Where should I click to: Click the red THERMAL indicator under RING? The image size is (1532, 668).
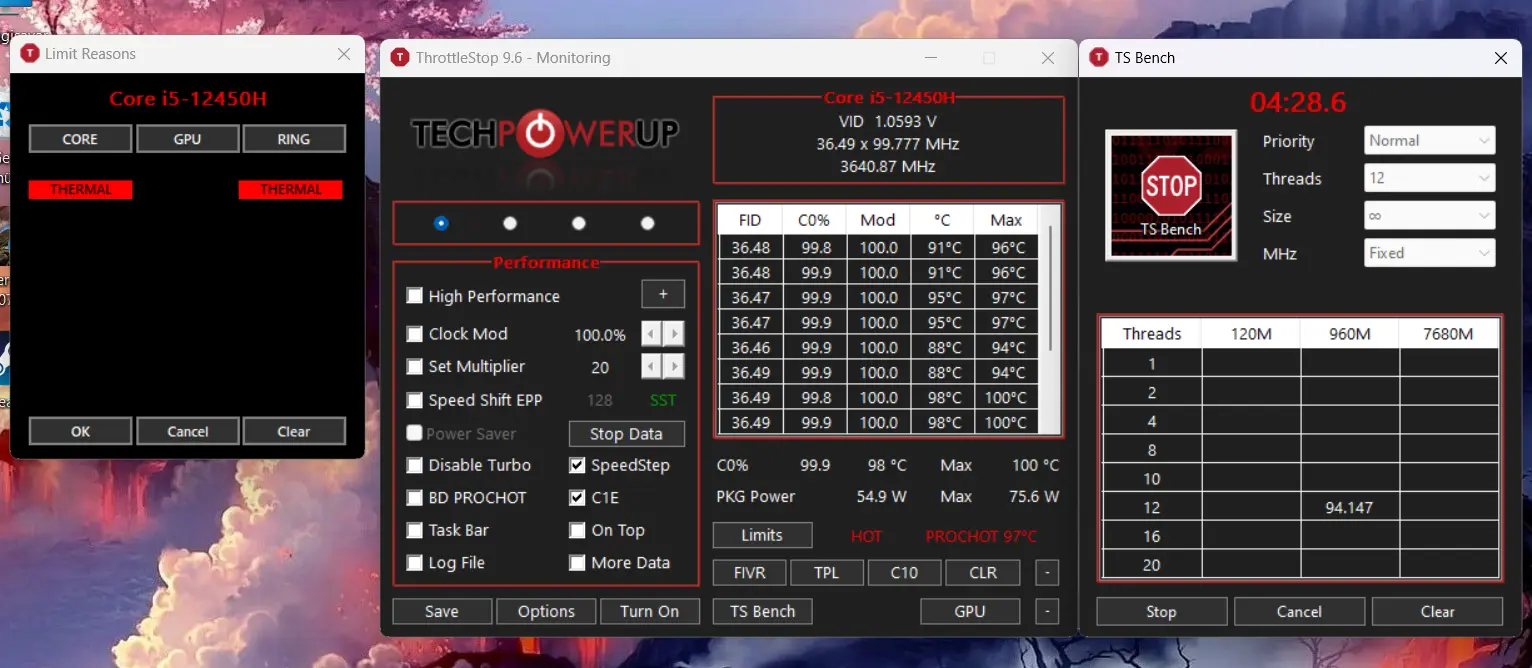point(291,189)
